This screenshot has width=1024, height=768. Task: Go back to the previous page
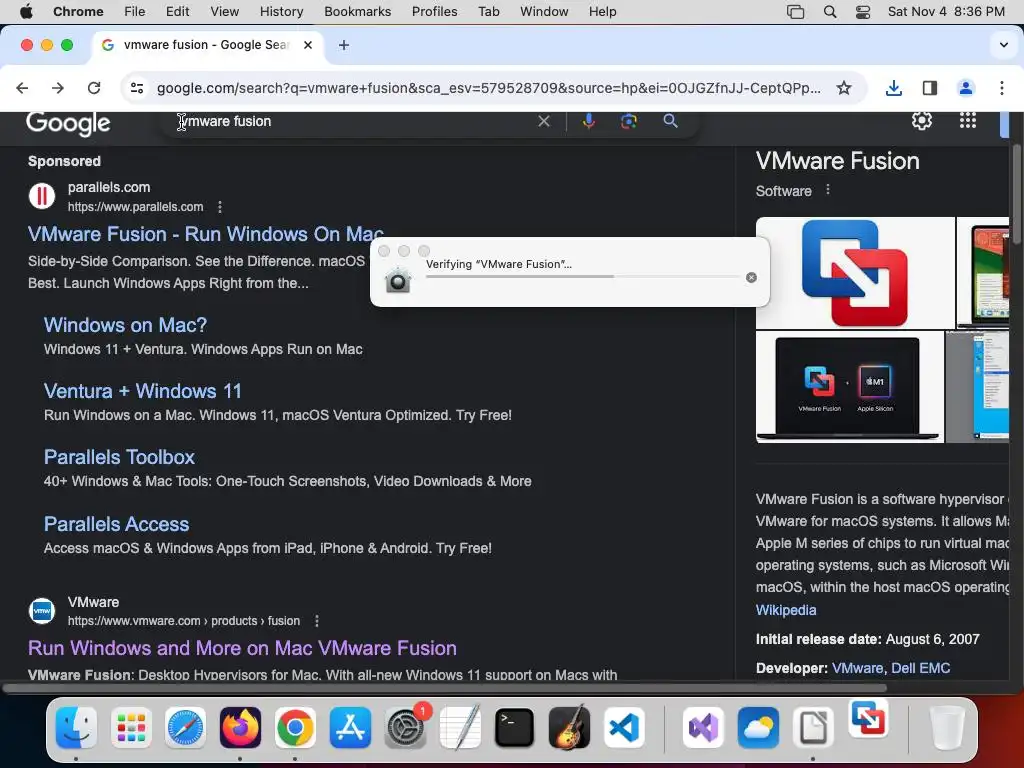(22, 88)
